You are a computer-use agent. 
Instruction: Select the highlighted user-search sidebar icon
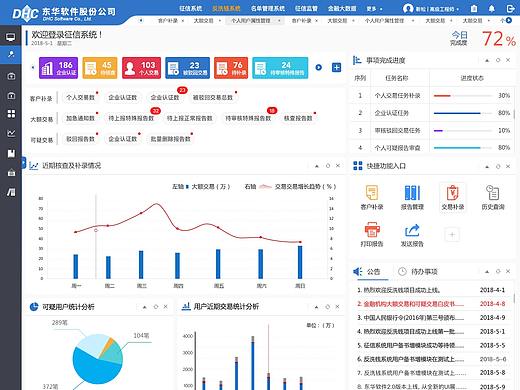(11, 54)
